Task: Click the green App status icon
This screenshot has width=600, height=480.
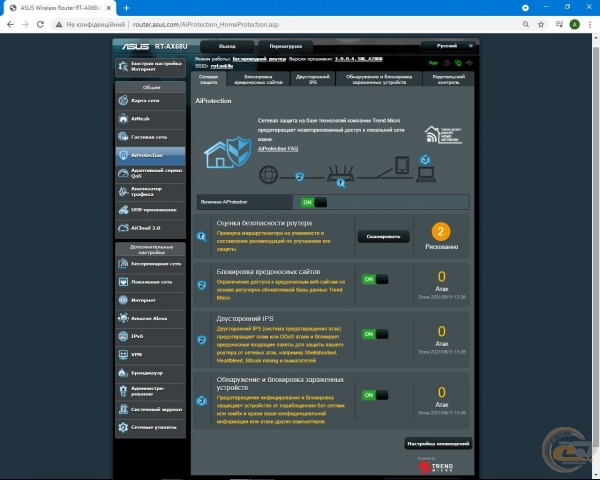Action: pos(433,63)
